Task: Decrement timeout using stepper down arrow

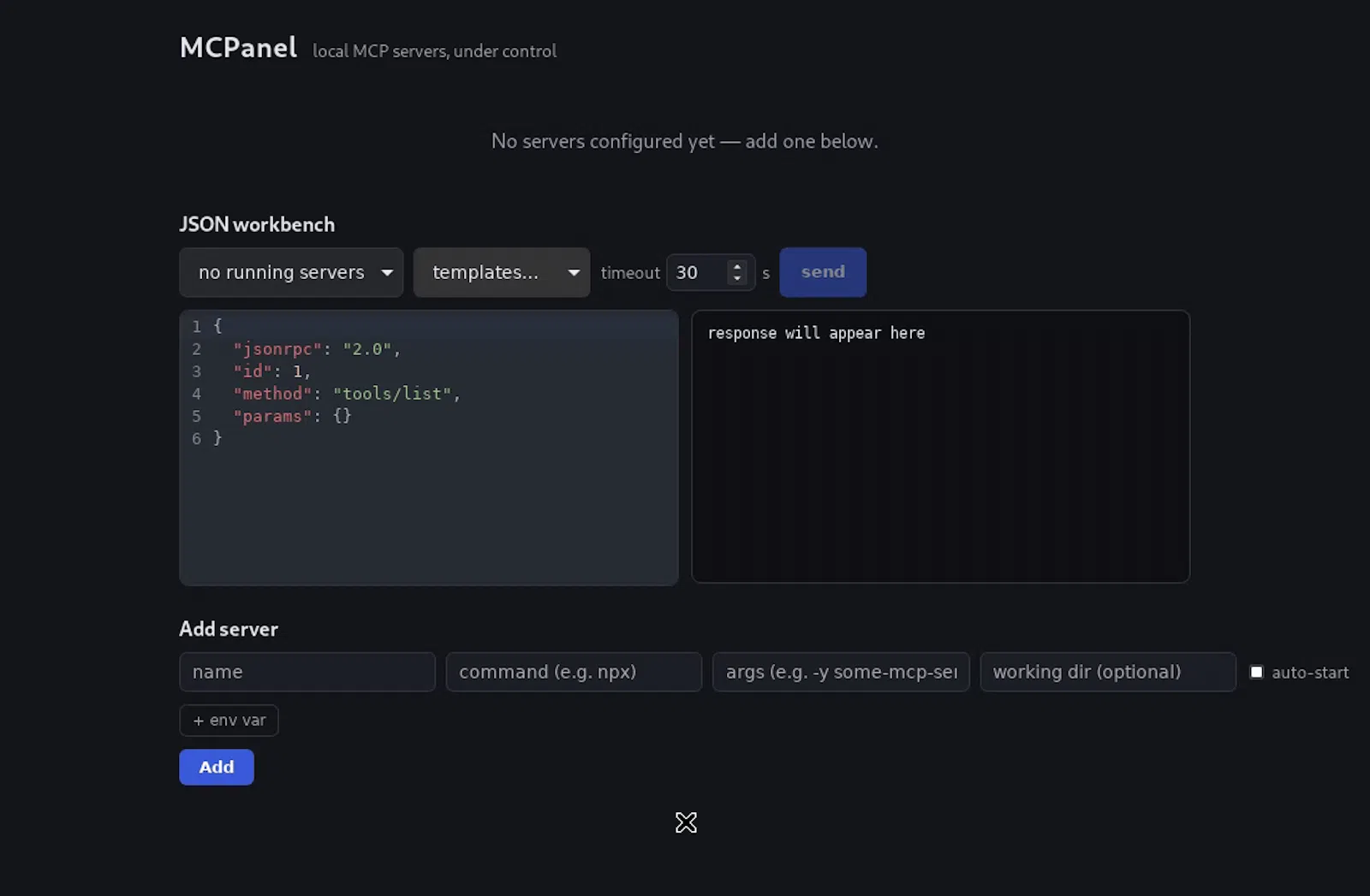Action: click(737, 279)
